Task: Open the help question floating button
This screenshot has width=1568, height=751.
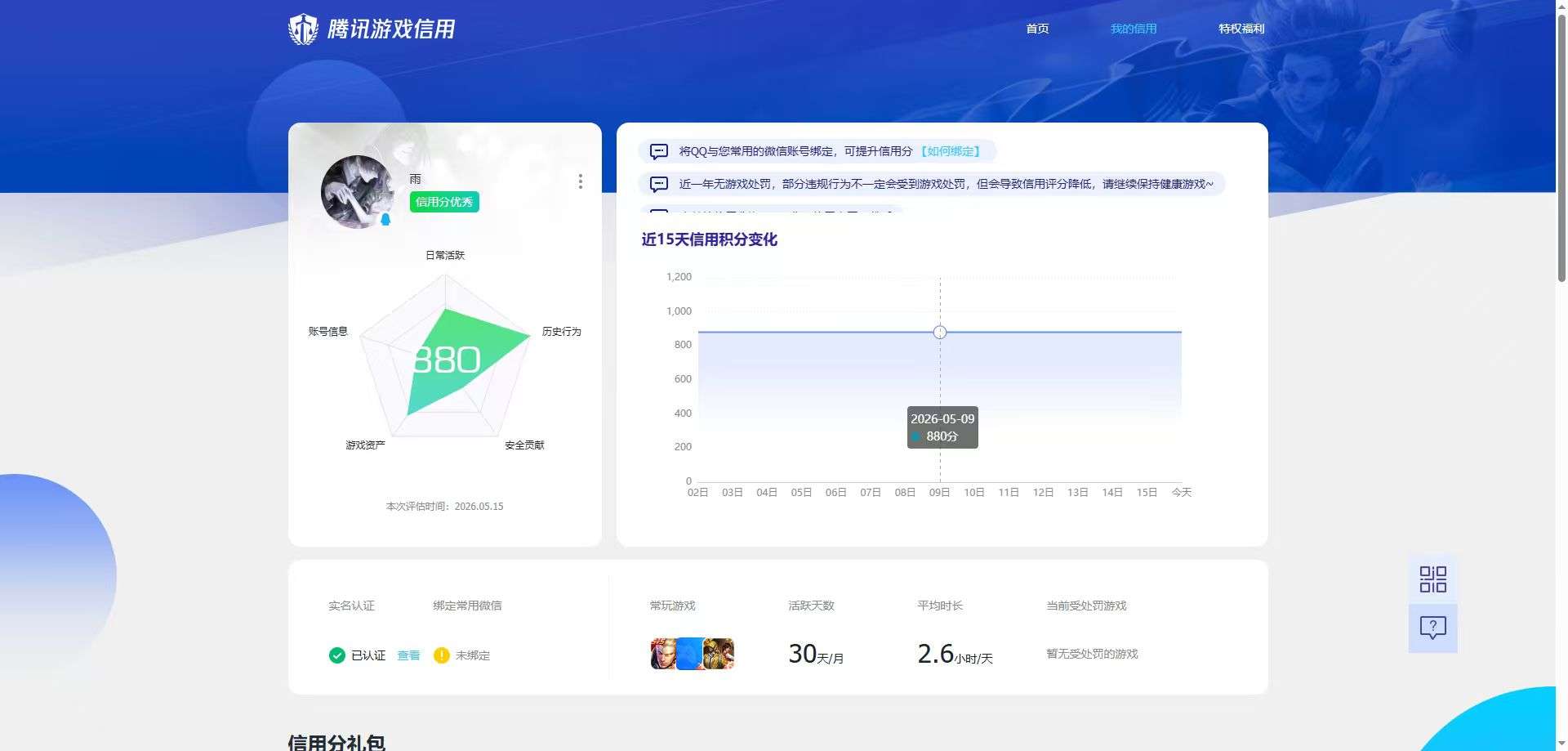Action: (x=1433, y=628)
